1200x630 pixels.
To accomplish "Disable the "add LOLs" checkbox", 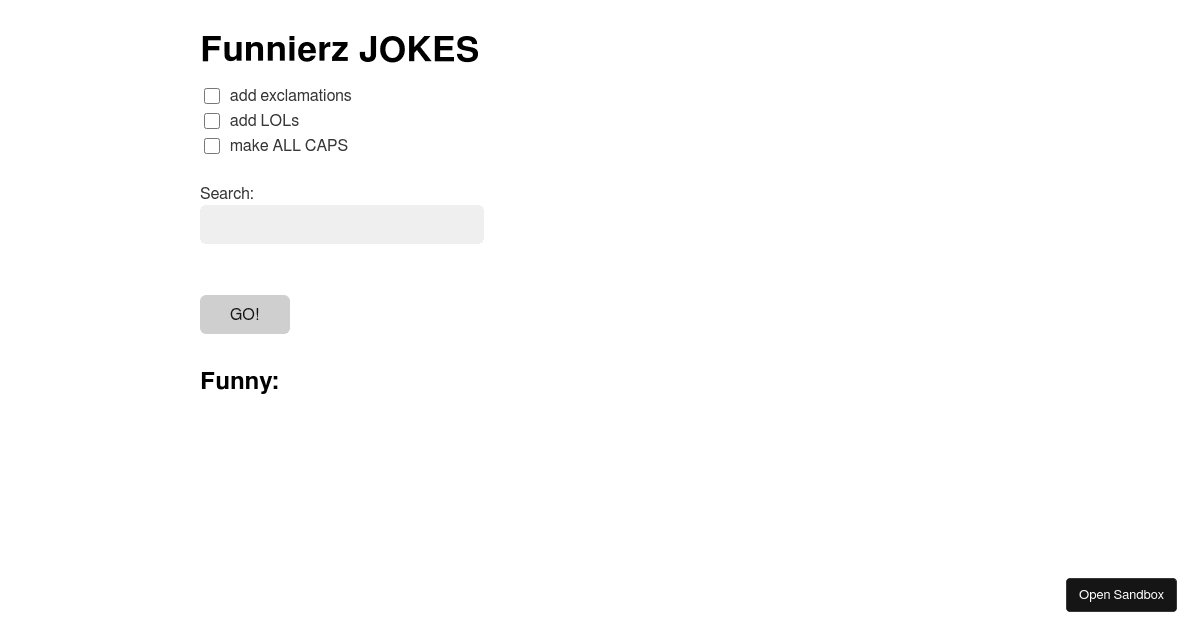I will coord(212,121).
